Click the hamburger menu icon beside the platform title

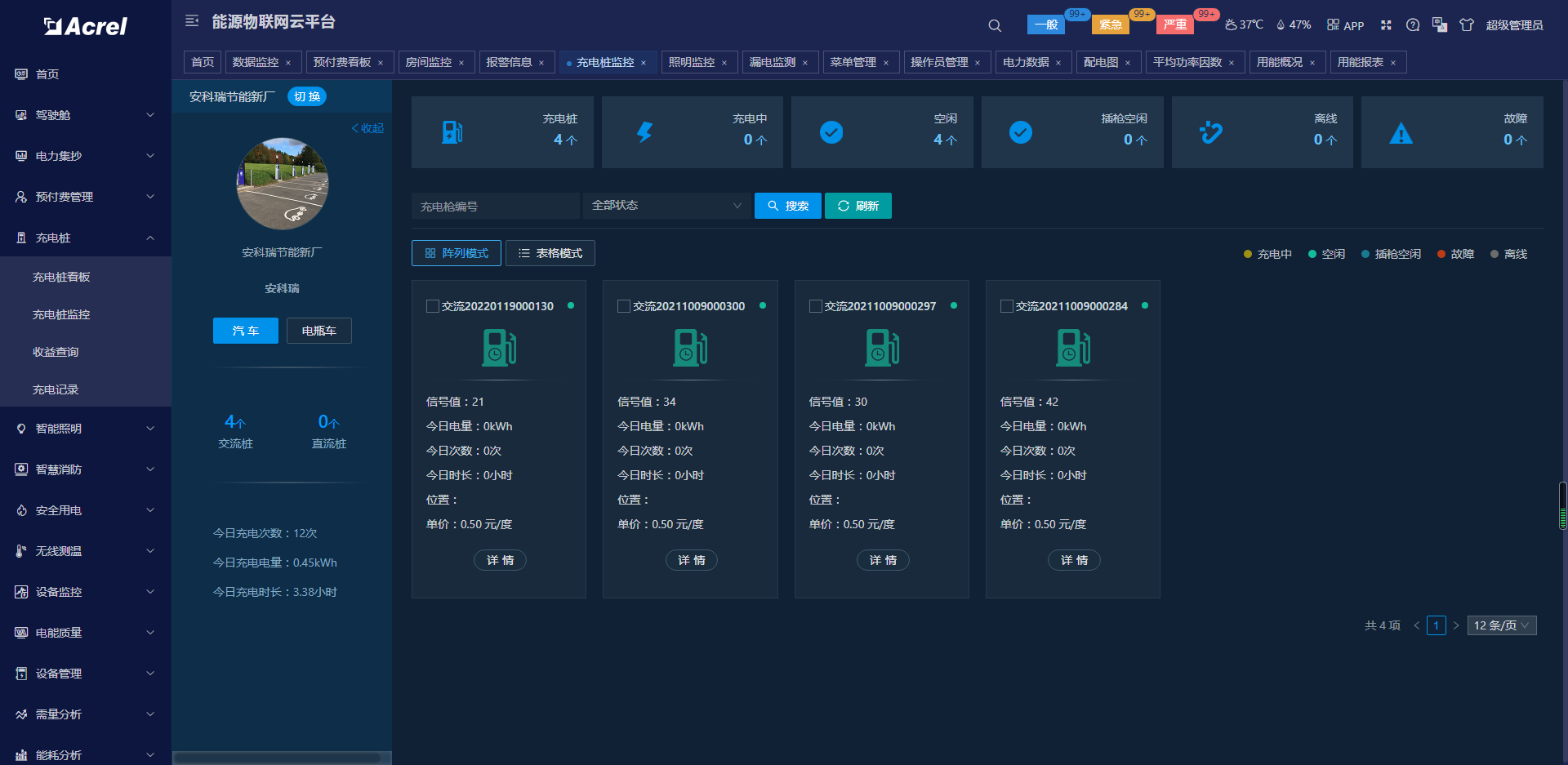(x=192, y=20)
